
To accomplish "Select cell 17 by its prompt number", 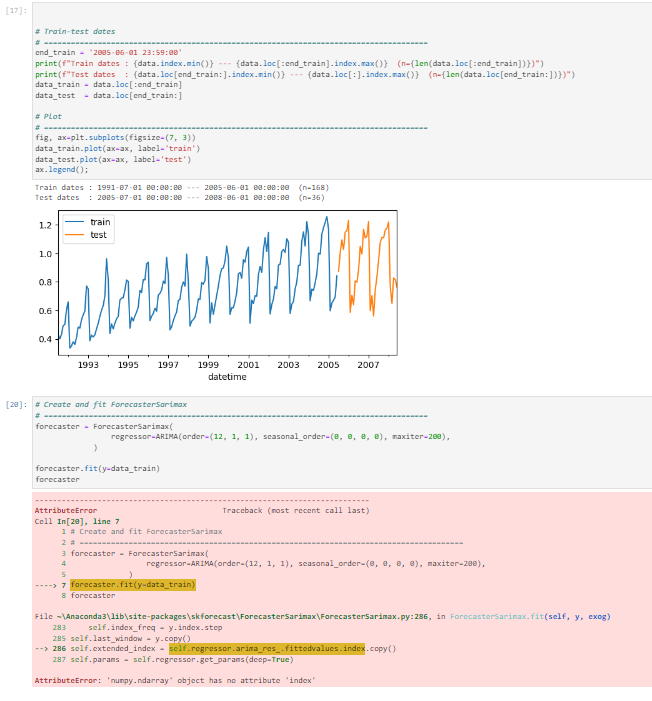I will (16, 10).
